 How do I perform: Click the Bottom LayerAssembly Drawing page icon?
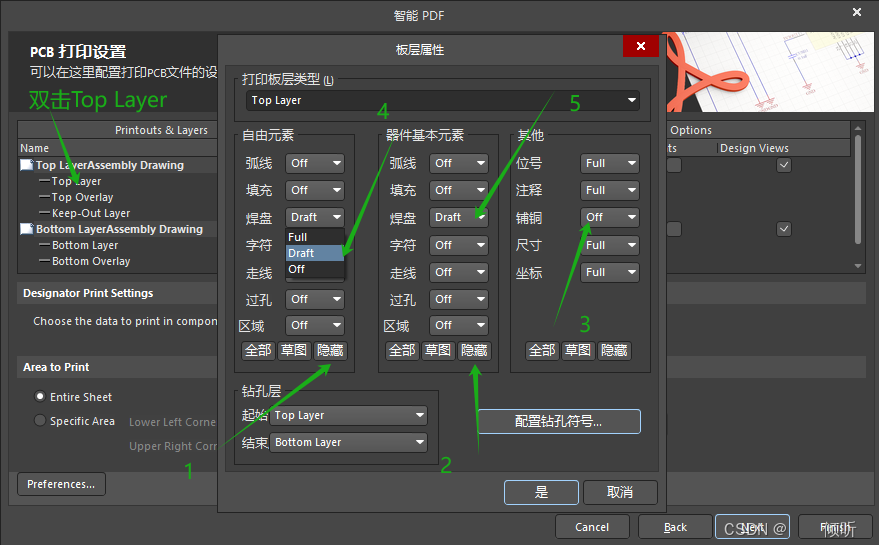26,229
